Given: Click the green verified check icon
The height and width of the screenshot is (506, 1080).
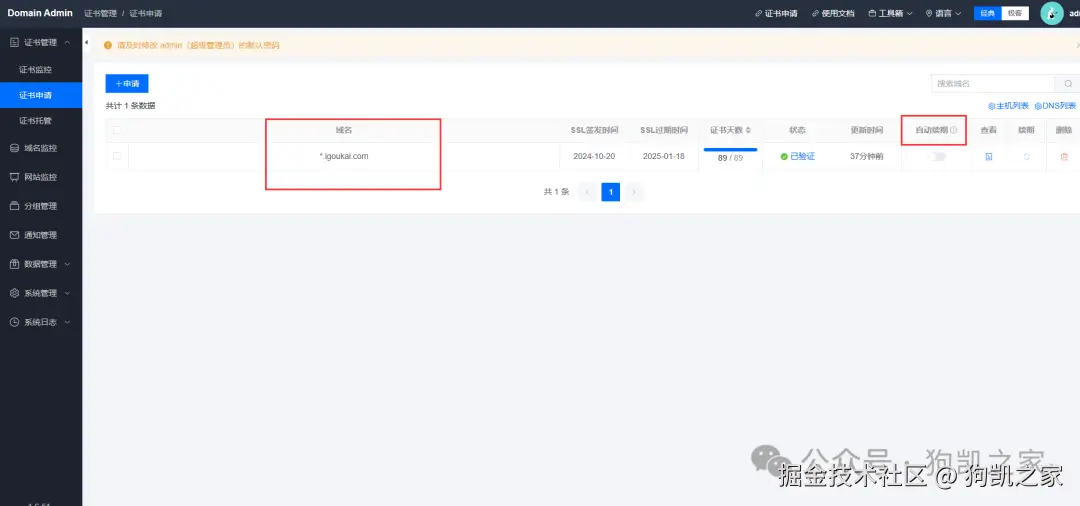Looking at the screenshot, I should [x=784, y=157].
